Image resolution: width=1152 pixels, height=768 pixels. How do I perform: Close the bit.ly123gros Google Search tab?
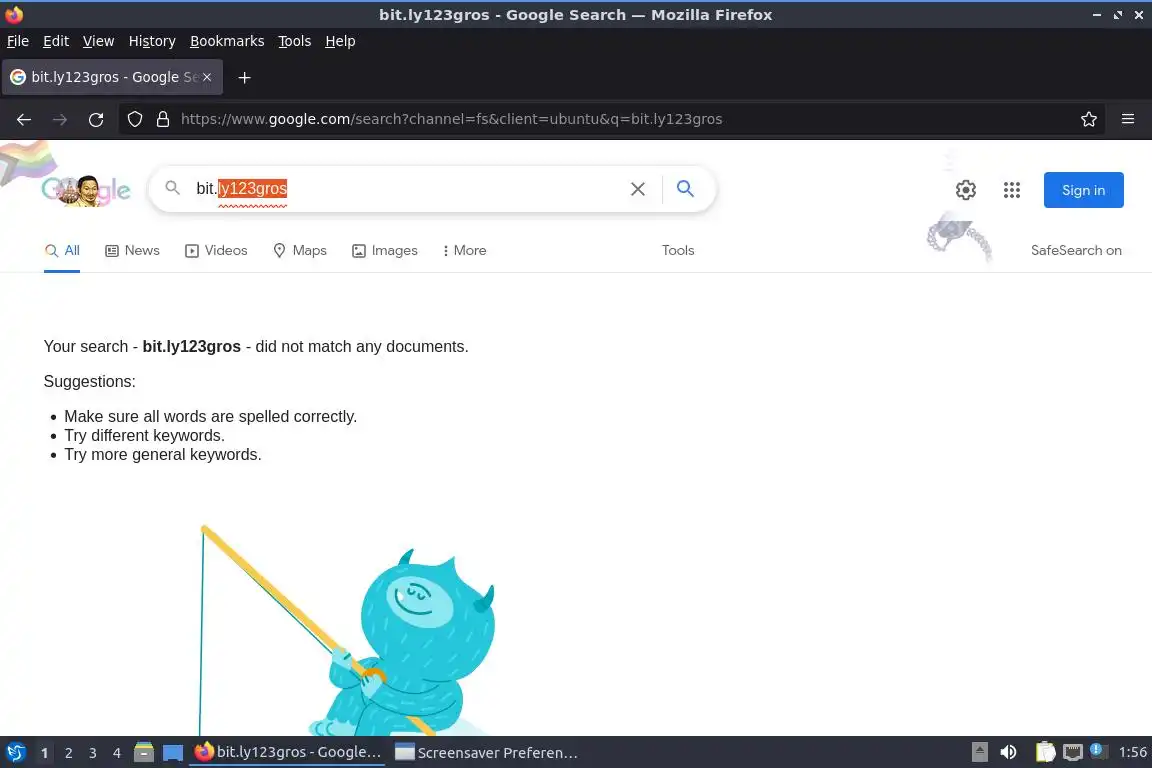tap(207, 77)
